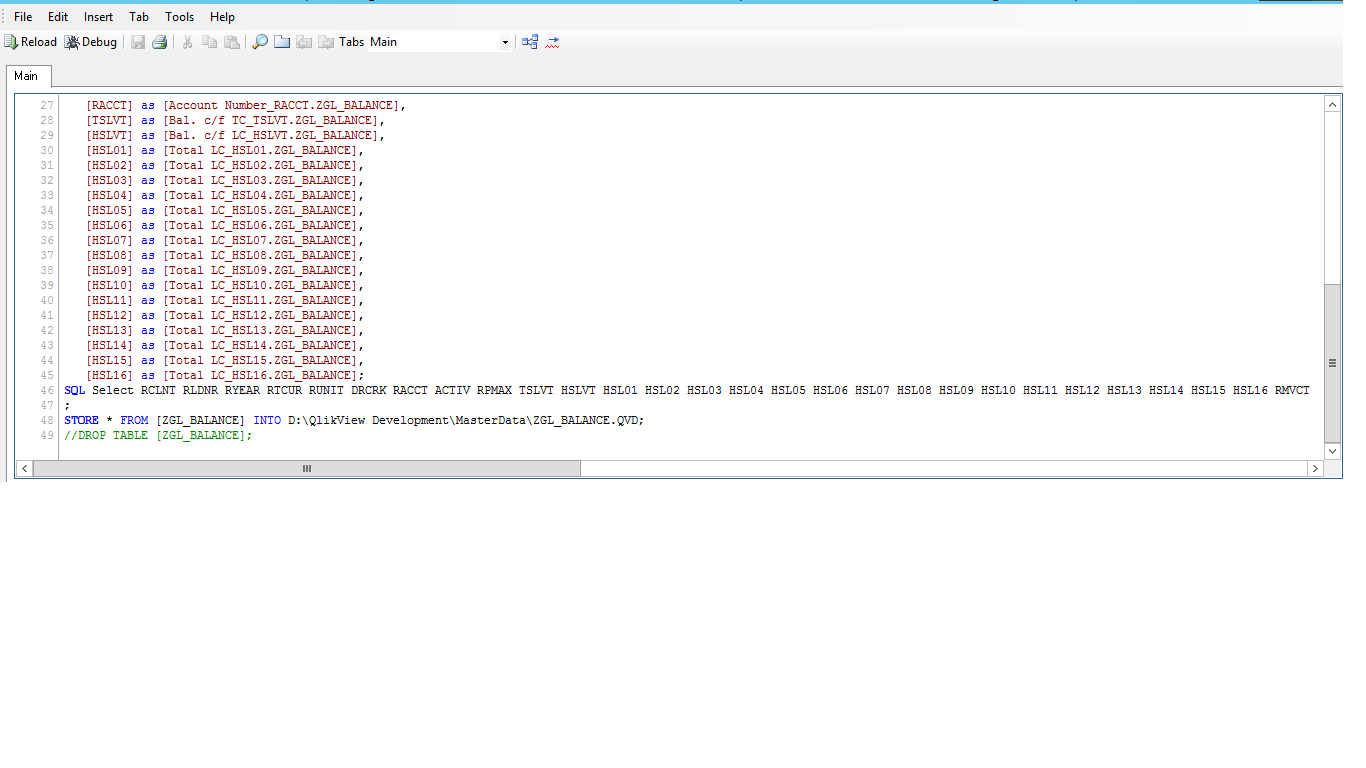This screenshot has height=768, width=1366.
Task: Click [TSLVT] field on line 28
Action: pos(110,120)
